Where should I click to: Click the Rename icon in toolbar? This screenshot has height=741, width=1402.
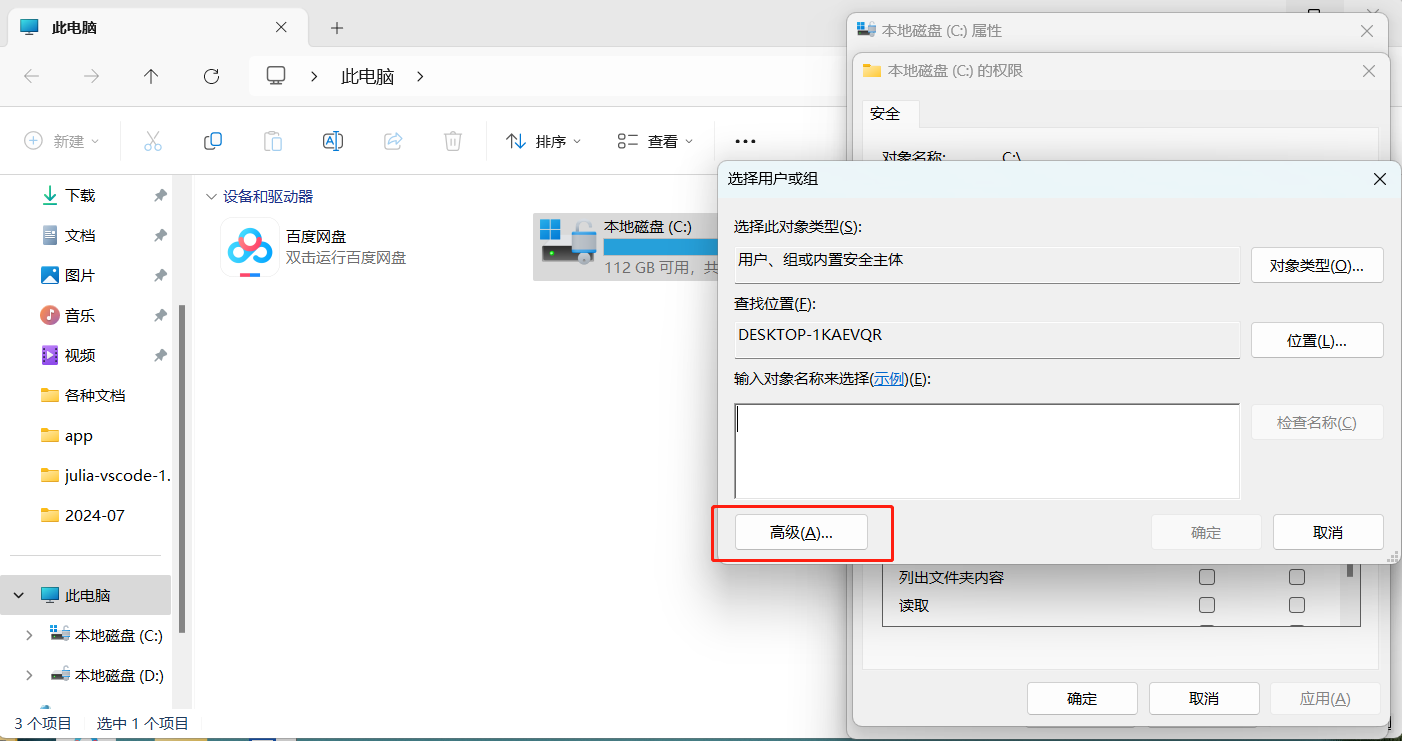[x=333, y=141]
